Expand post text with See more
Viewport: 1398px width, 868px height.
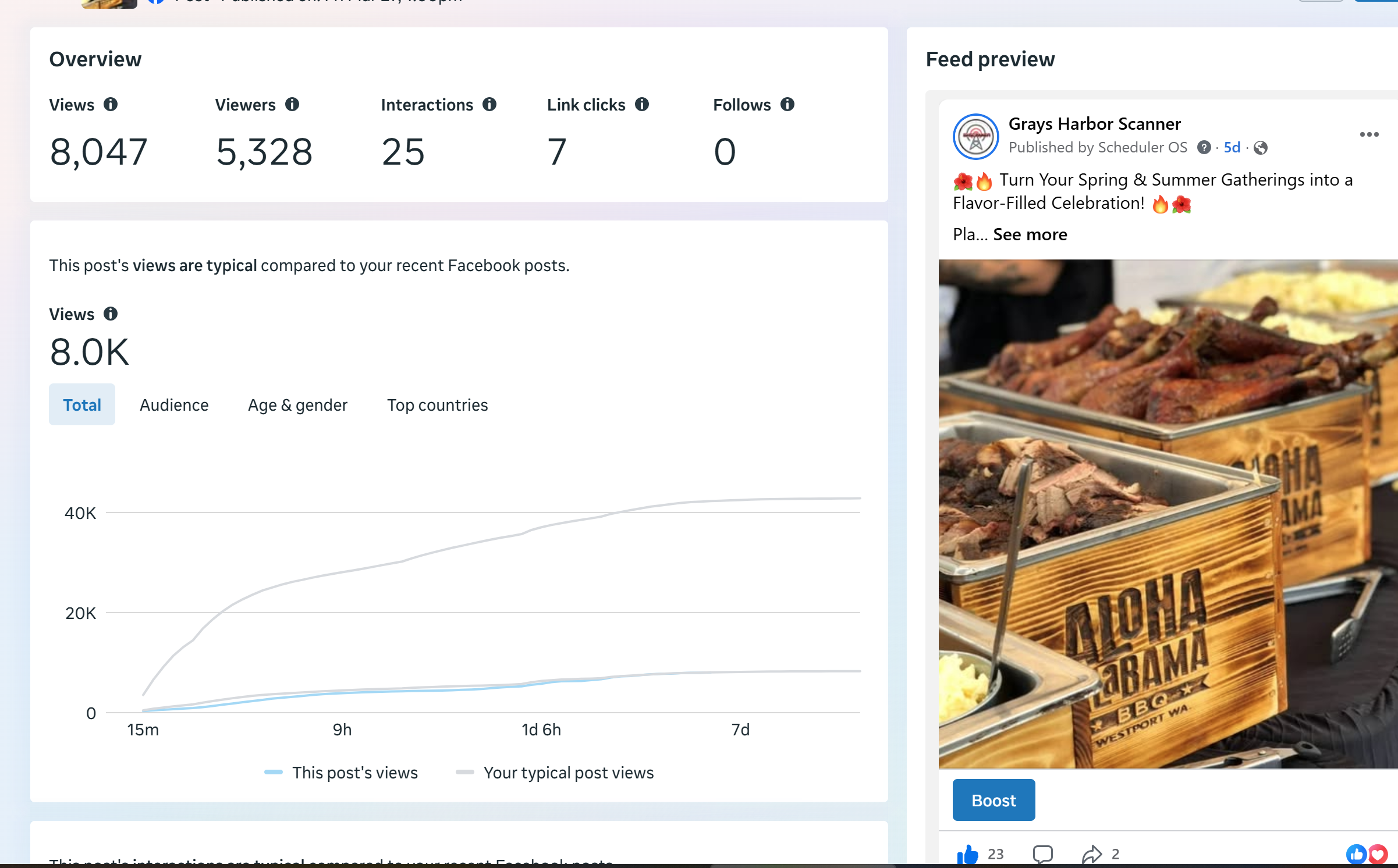1030,234
